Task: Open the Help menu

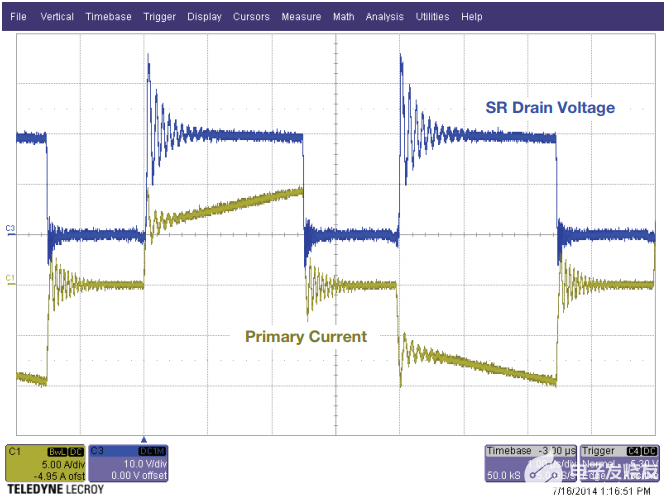Action: pyautogui.click(x=472, y=17)
